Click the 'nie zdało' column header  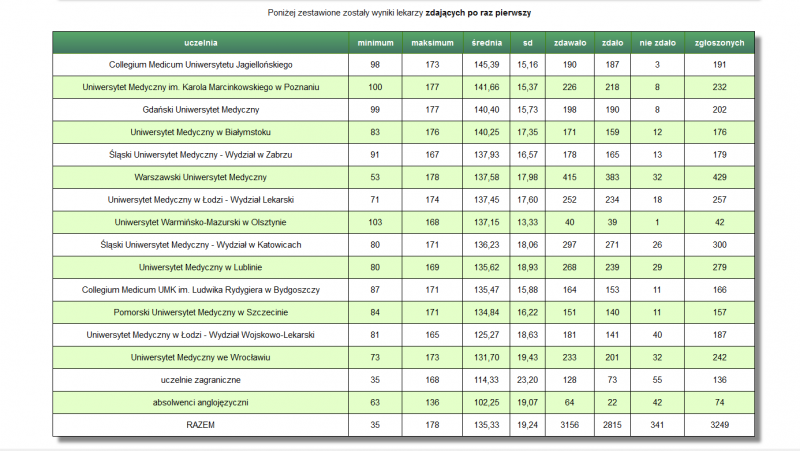(657, 43)
